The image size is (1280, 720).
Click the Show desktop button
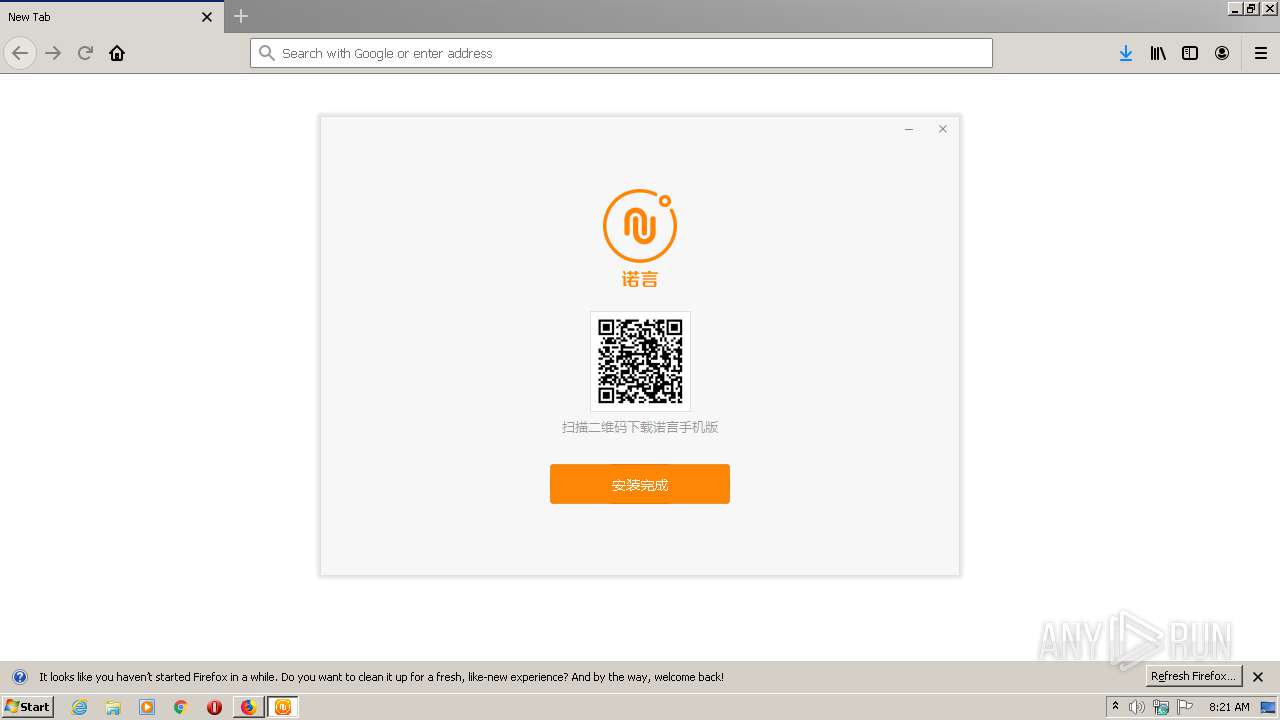(1268, 707)
